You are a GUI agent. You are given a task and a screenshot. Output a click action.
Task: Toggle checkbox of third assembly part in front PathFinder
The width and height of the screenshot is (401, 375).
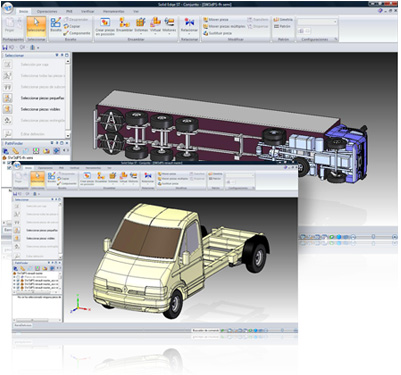coord(18,287)
